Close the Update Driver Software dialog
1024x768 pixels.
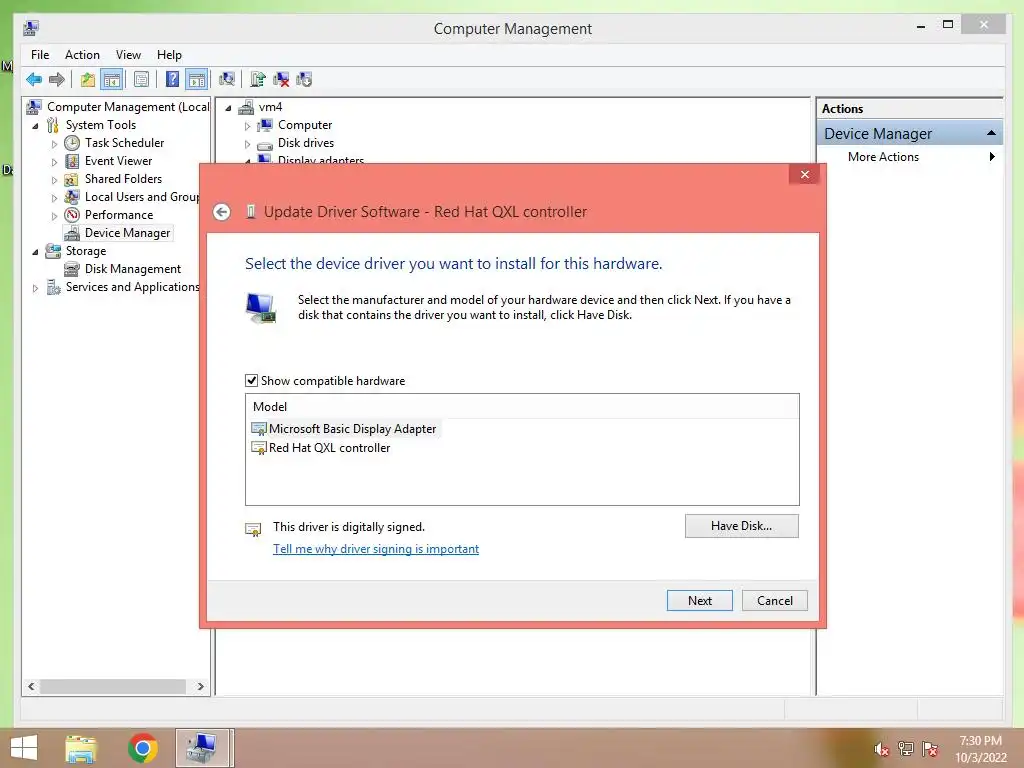coord(805,174)
